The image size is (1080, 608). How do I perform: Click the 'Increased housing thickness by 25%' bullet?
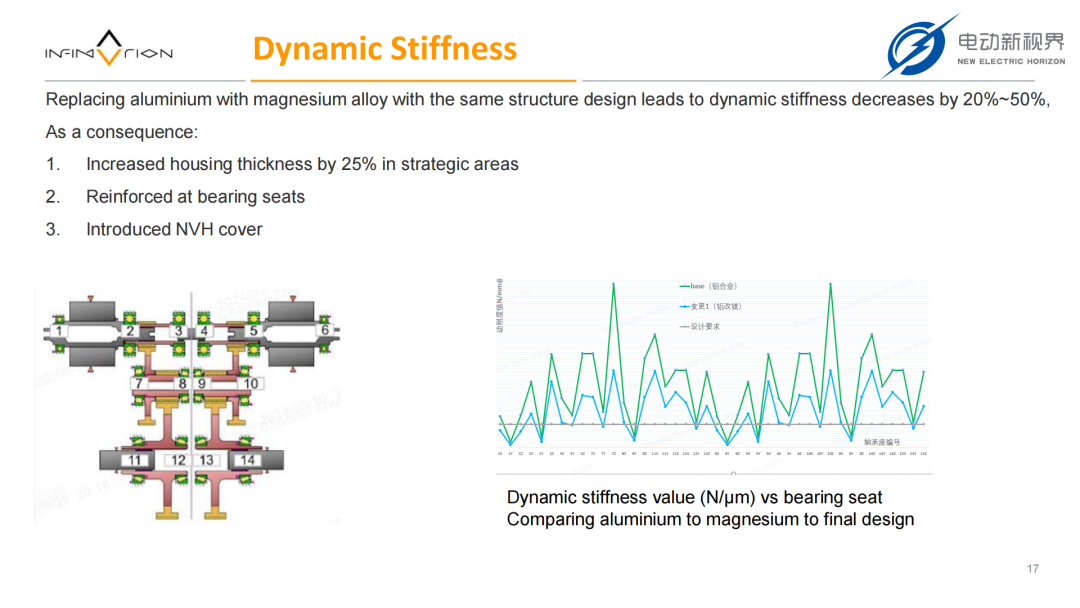tap(302, 164)
